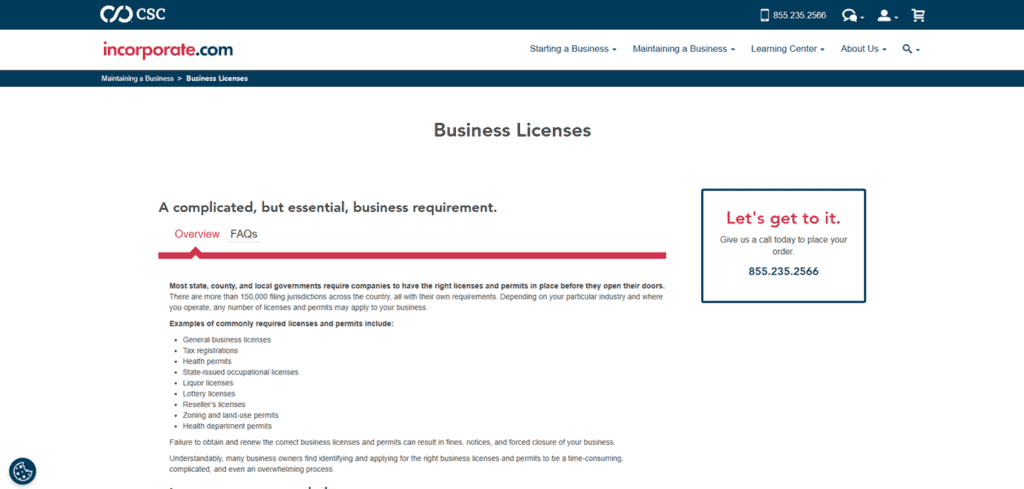Viewport: 1024px width, 489px height.
Task: Click the Business Licenses page heading
Action: (x=512, y=130)
